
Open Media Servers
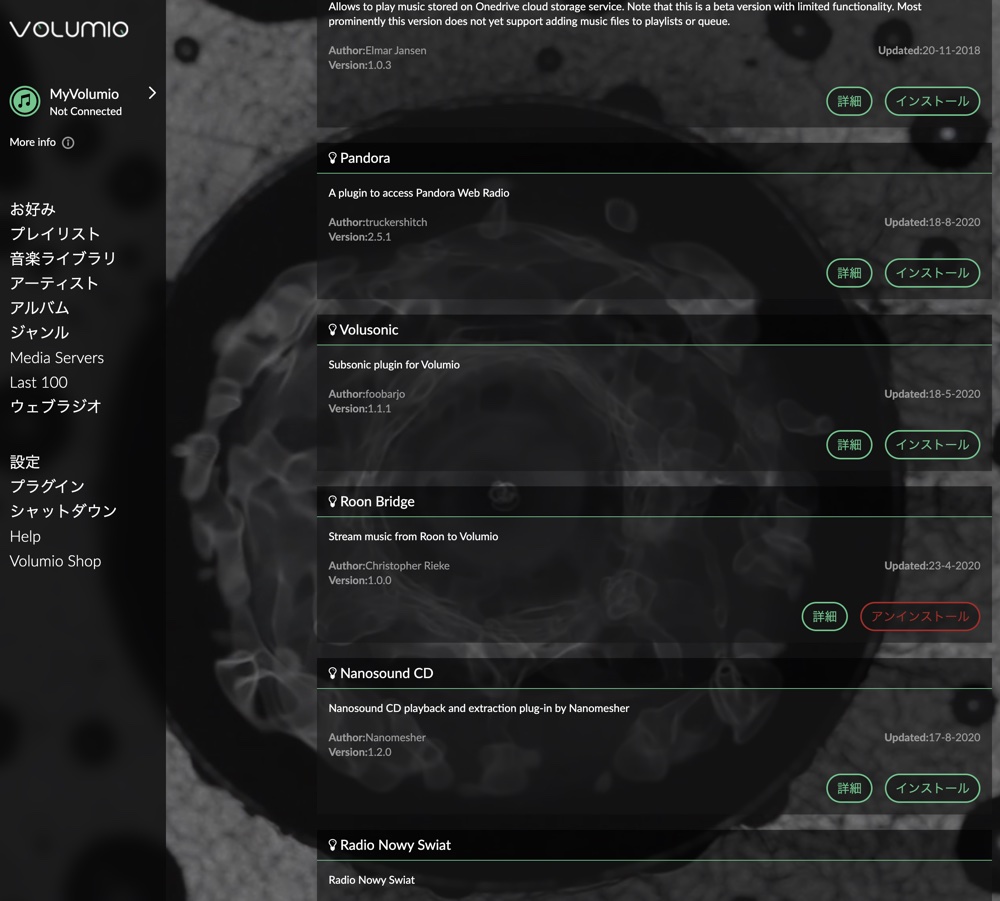pos(57,358)
